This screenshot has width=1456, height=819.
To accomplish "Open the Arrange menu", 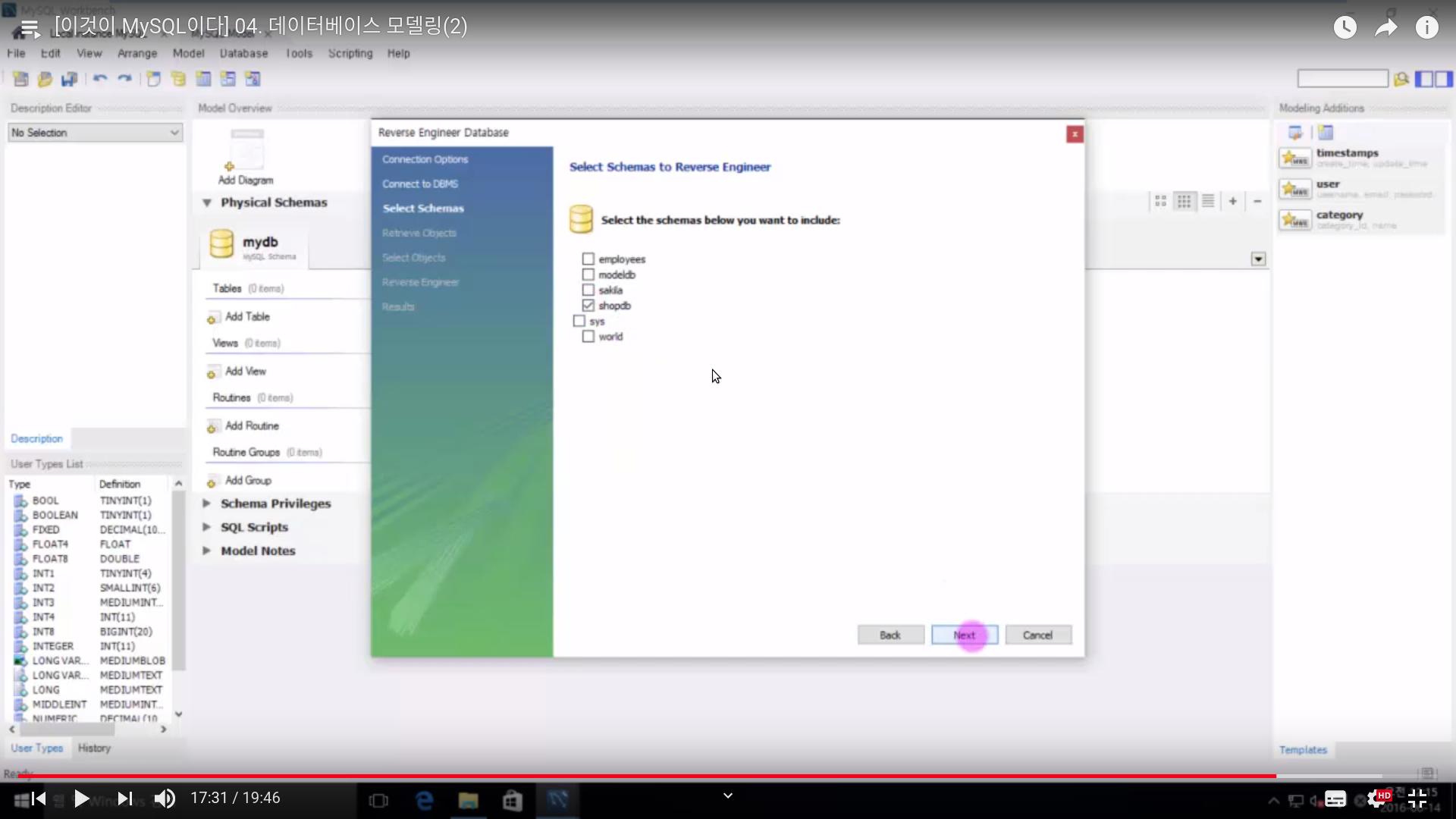I will tap(137, 53).
